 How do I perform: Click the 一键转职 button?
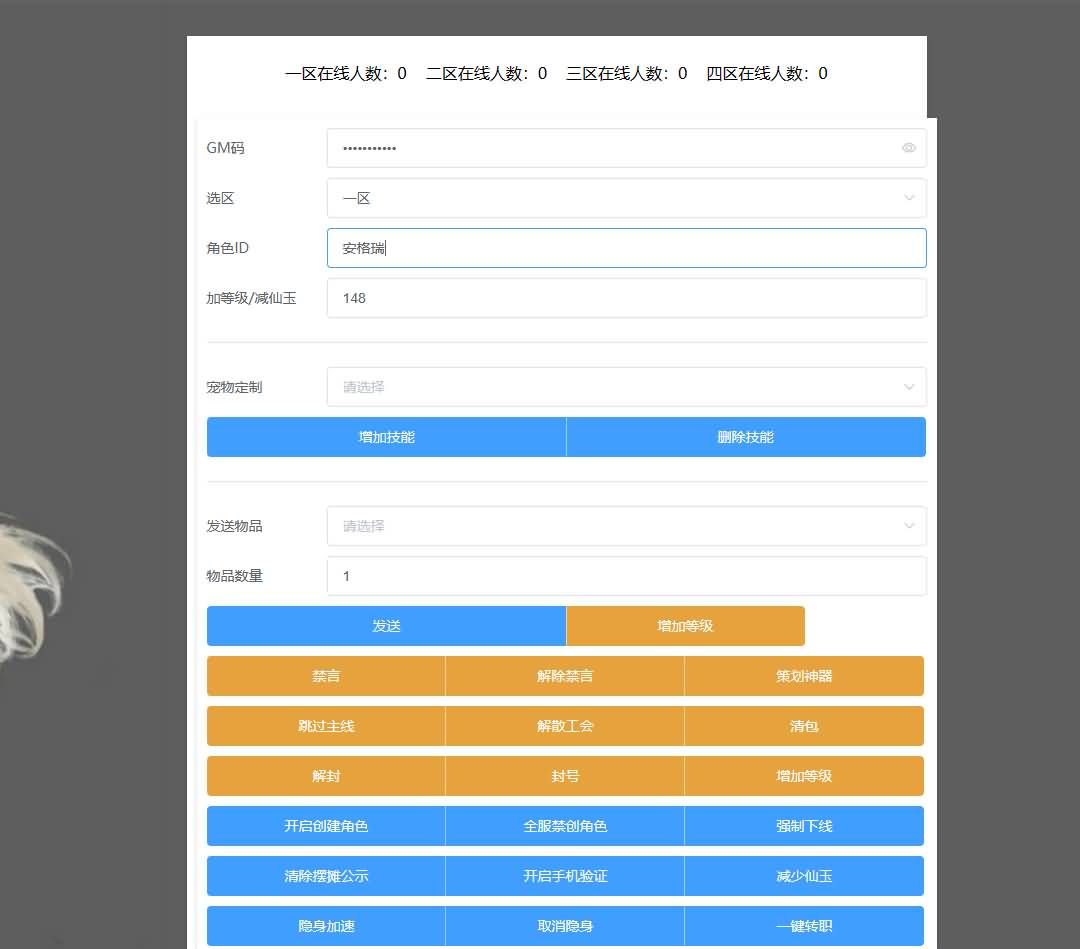804,926
